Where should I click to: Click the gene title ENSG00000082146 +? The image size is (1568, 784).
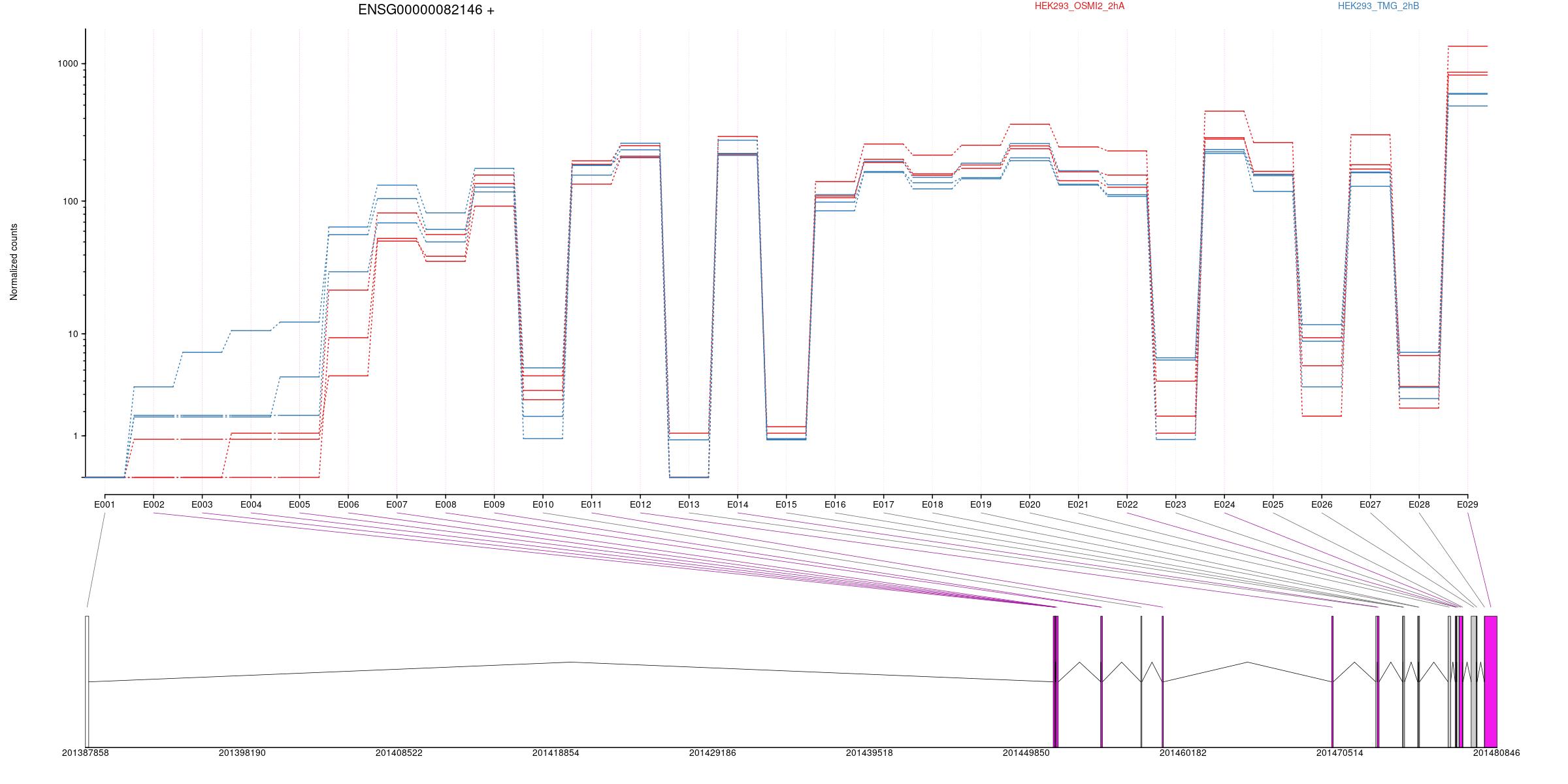(426, 10)
